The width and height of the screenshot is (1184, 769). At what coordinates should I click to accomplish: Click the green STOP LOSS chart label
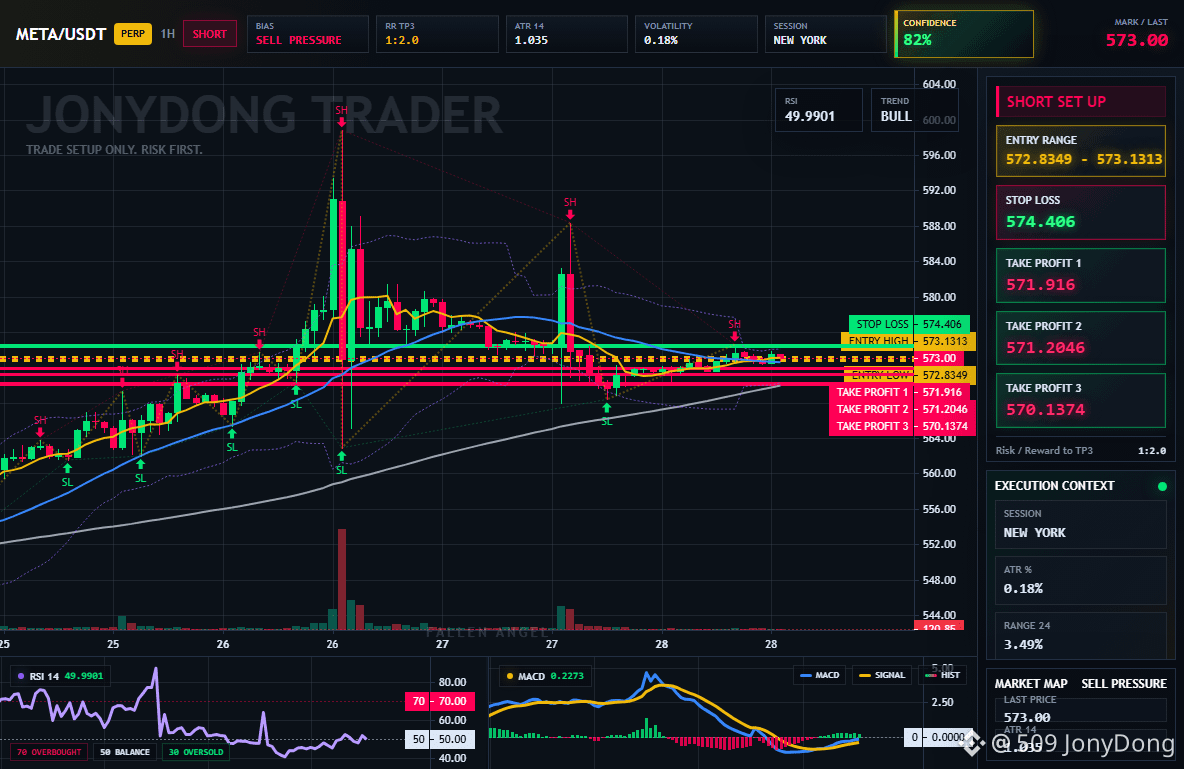909,324
